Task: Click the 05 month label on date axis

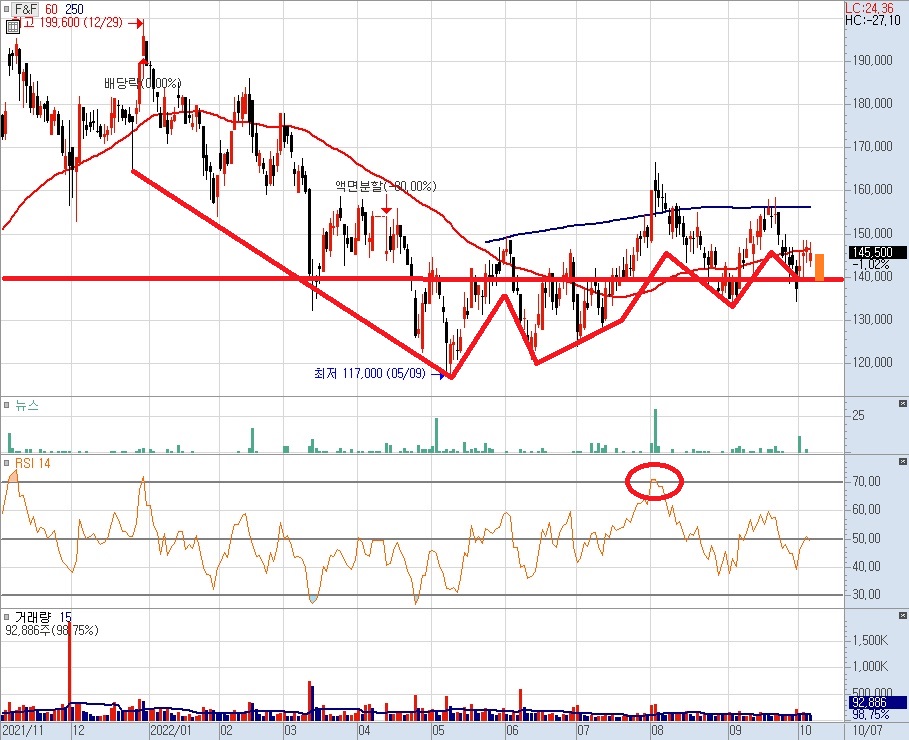Action: 438,730
